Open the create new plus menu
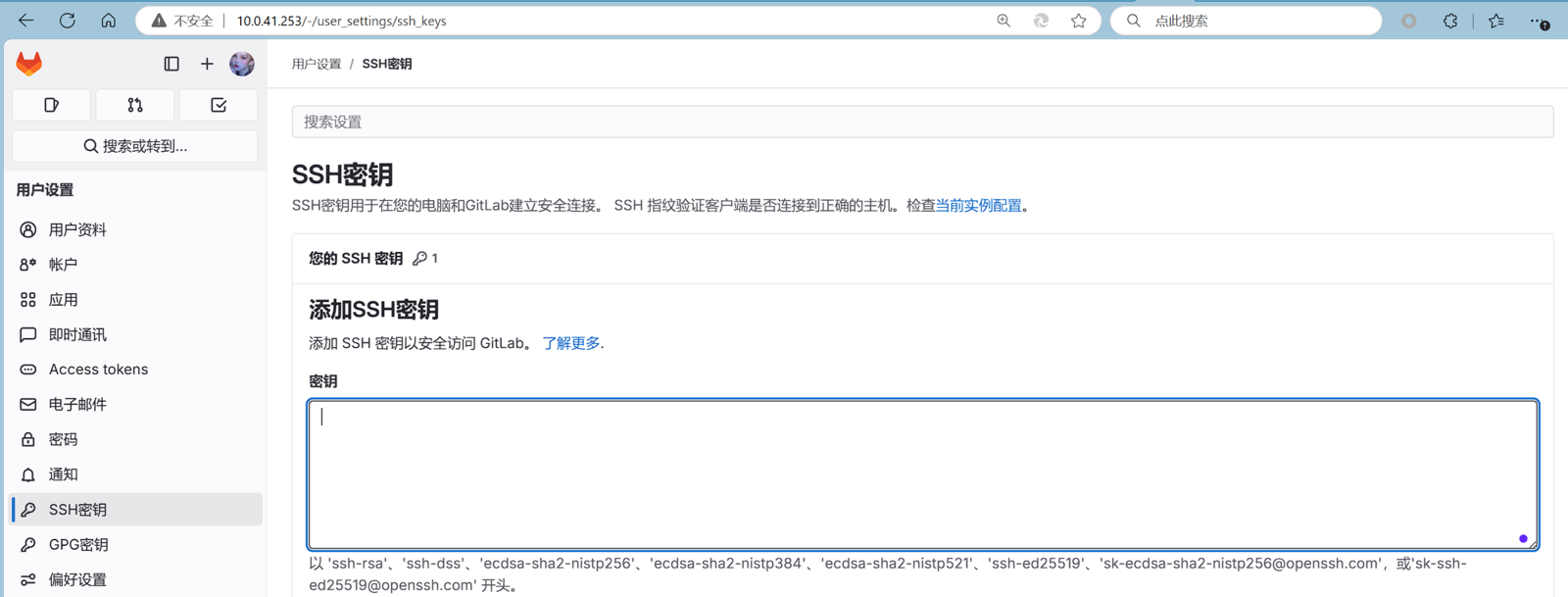 pyautogui.click(x=207, y=64)
